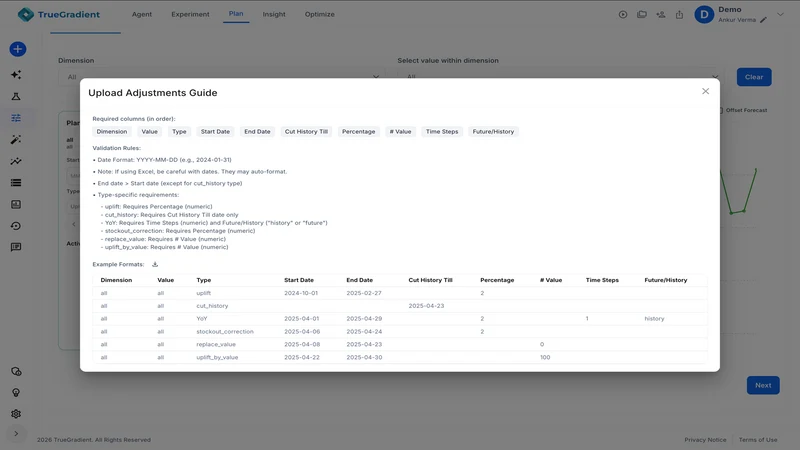Open the magic wand sidebar icon
The height and width of the screenshot is (450, 800).
[16, 139]
